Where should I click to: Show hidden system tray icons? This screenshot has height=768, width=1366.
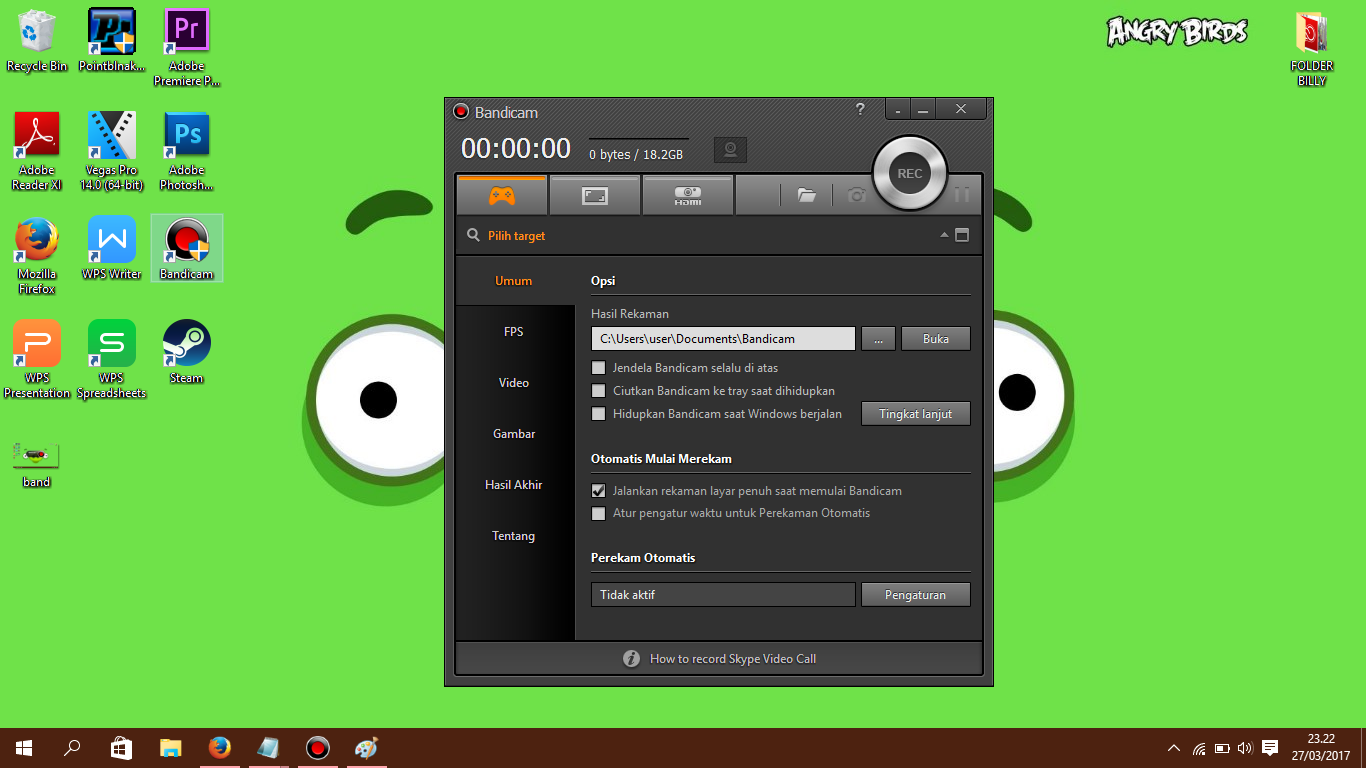pos(1174,748)
